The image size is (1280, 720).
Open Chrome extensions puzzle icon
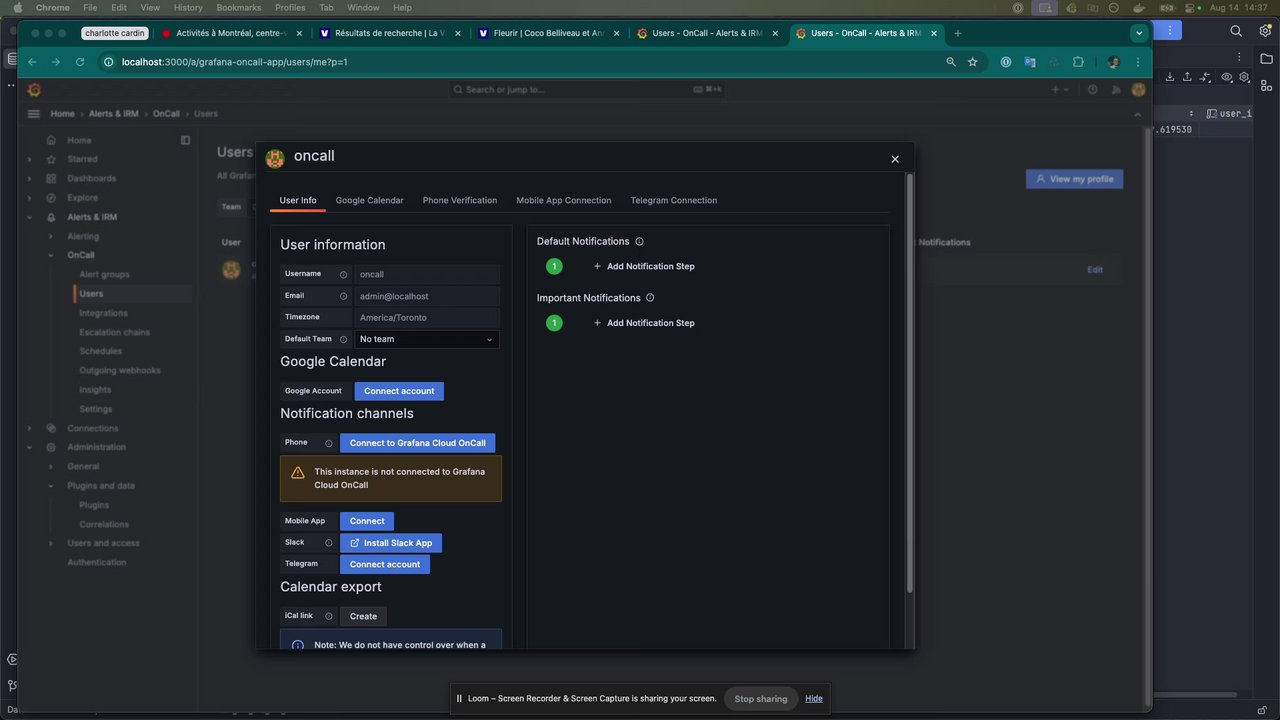click(1078, 62)
